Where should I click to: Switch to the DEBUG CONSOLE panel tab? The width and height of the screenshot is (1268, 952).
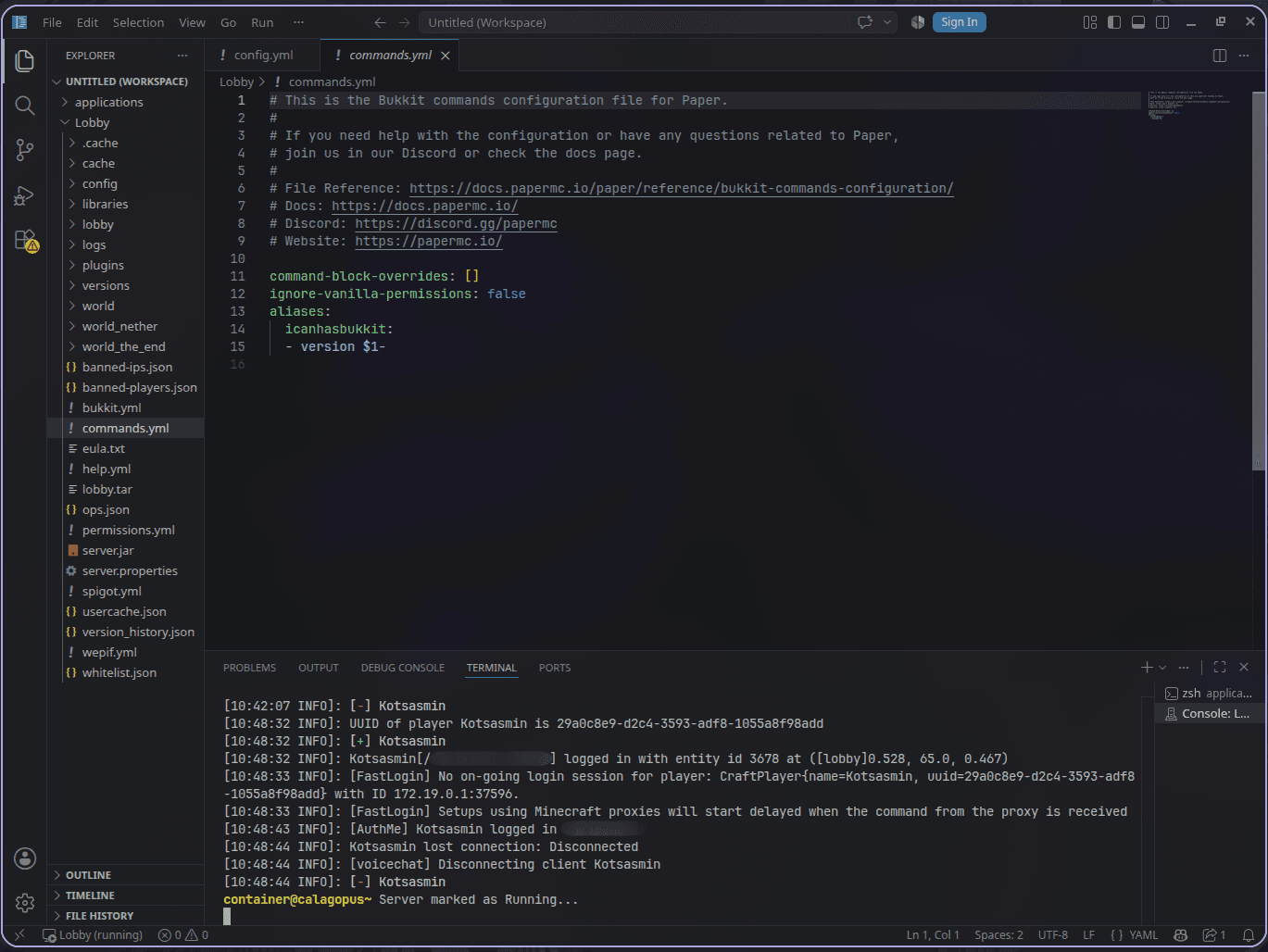click(x=403, y=668)
